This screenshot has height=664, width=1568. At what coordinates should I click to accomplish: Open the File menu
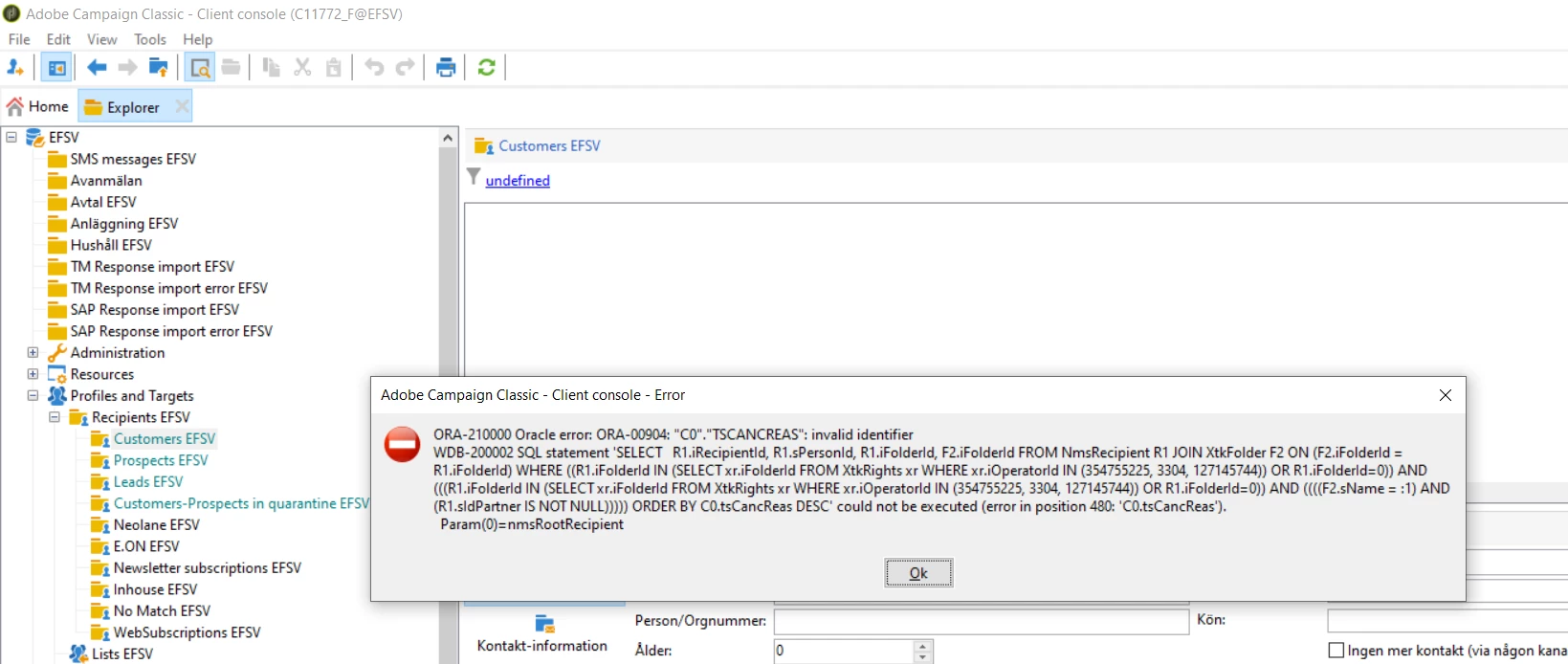tap(19, 39)
